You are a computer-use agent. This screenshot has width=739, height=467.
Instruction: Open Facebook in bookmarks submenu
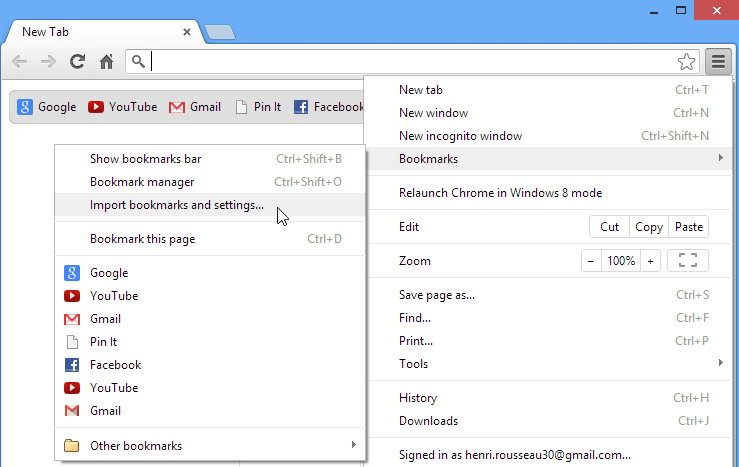coord(210,365)
